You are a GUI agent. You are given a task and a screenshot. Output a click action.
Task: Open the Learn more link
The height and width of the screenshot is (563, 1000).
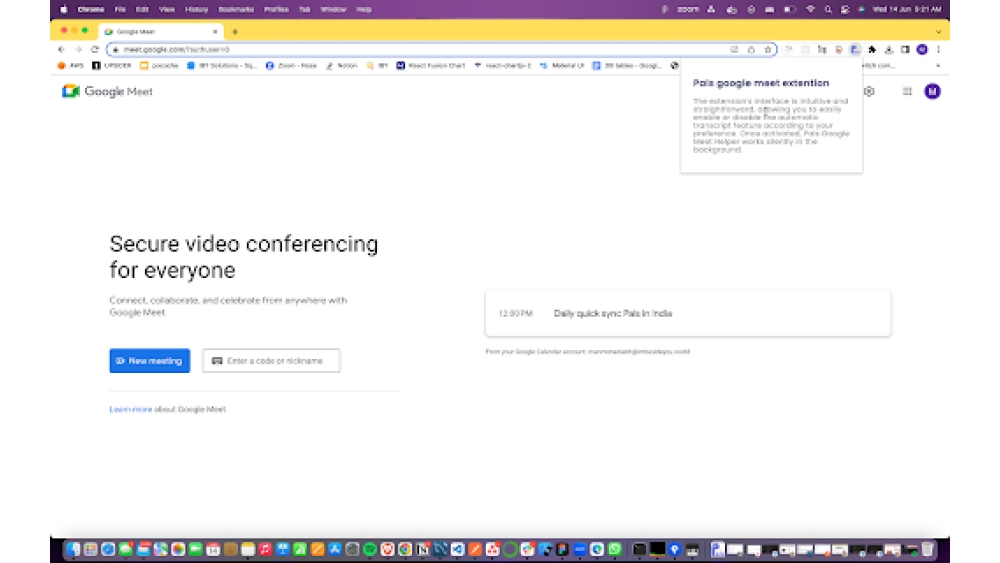pos(130,409)
